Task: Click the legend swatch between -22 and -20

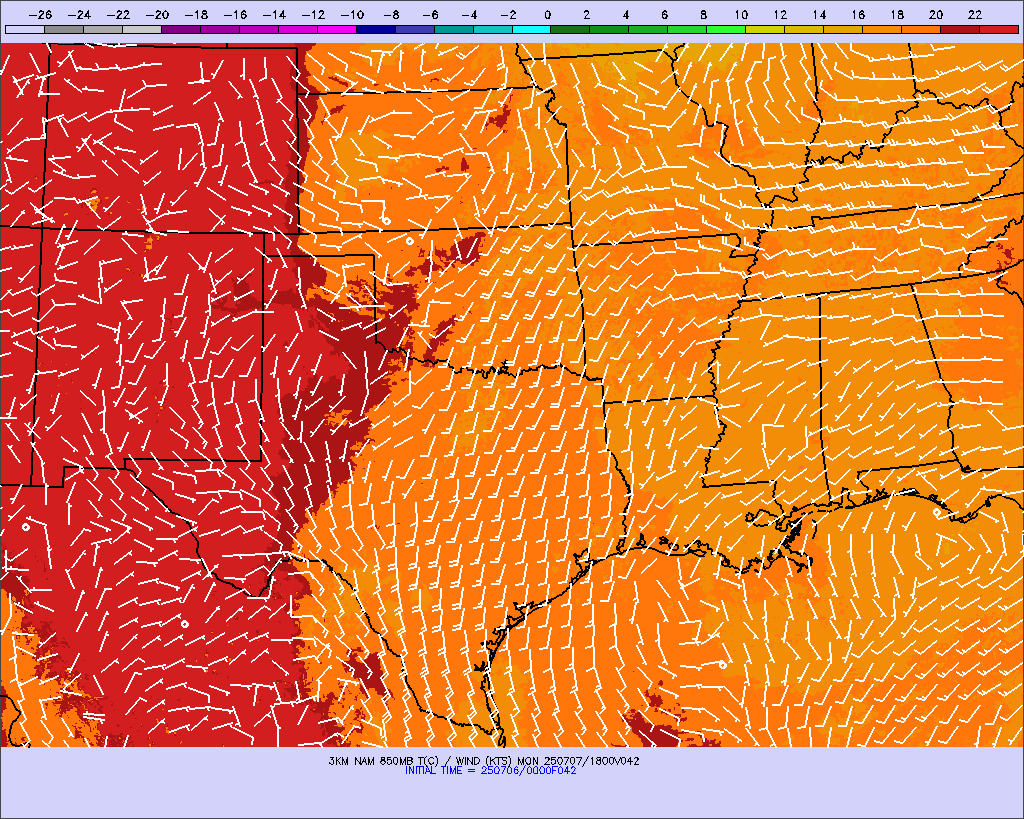Action: [x=142, y=29]
